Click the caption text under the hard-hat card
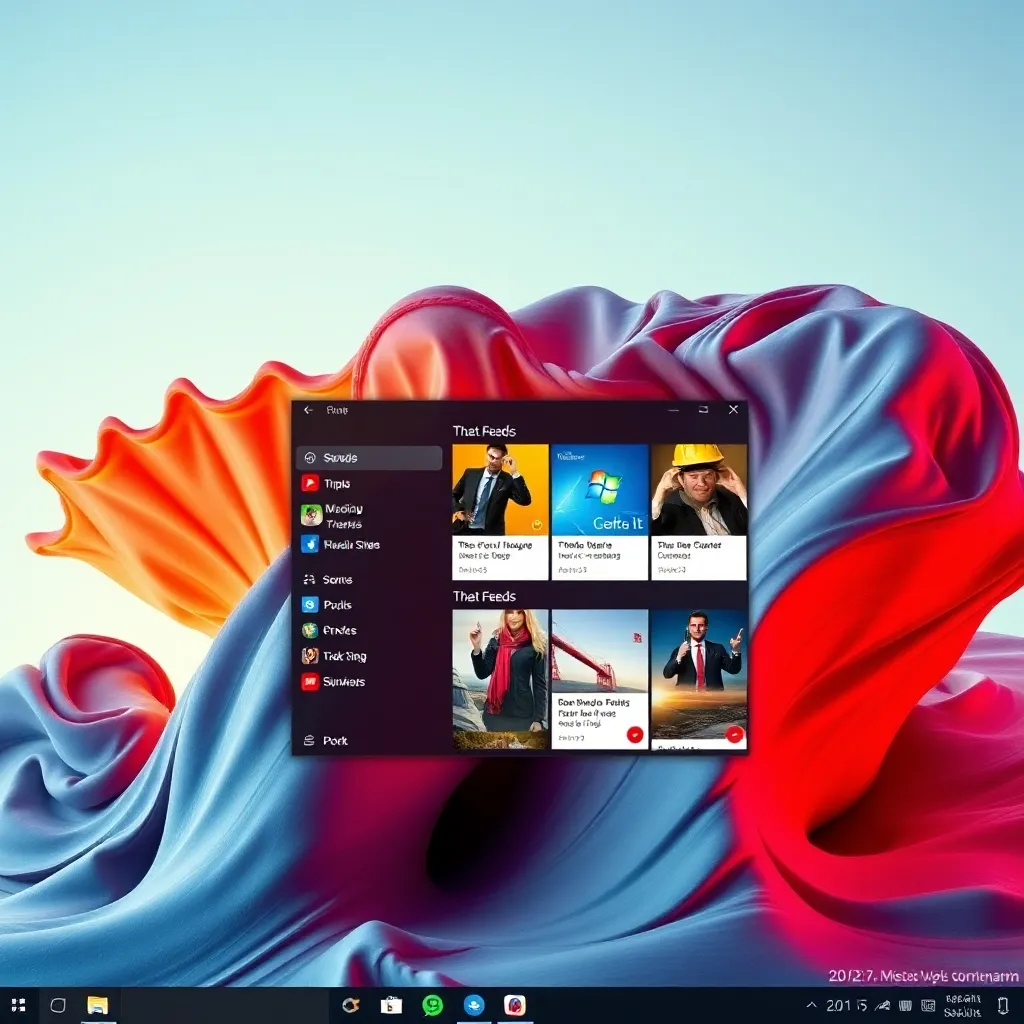 [689, 550]
